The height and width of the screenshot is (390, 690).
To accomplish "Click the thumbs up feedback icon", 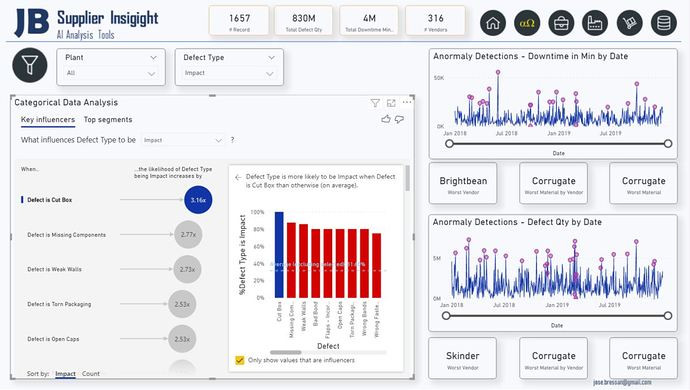I will 386,119.
